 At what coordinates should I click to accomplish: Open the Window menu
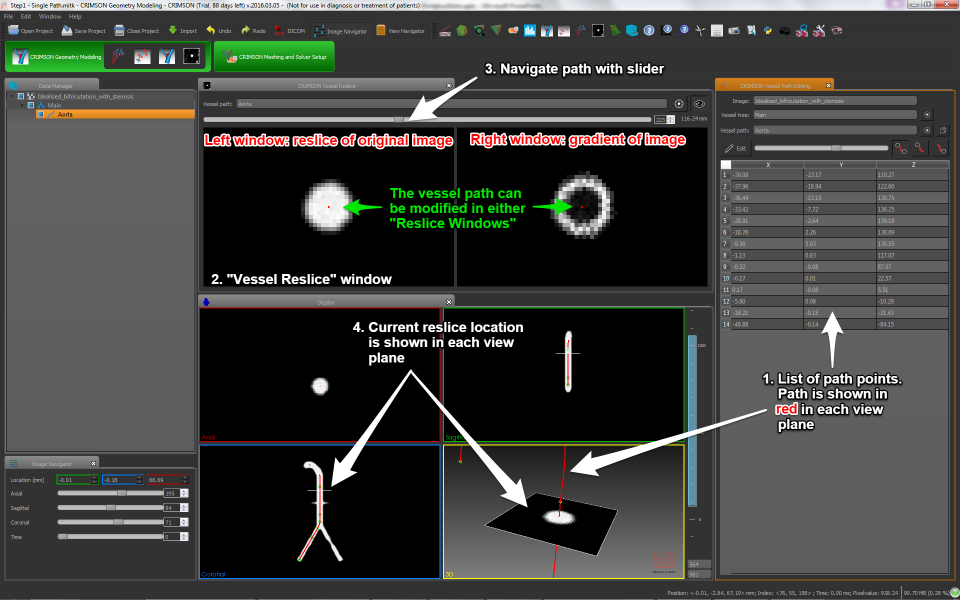point(49,17)
